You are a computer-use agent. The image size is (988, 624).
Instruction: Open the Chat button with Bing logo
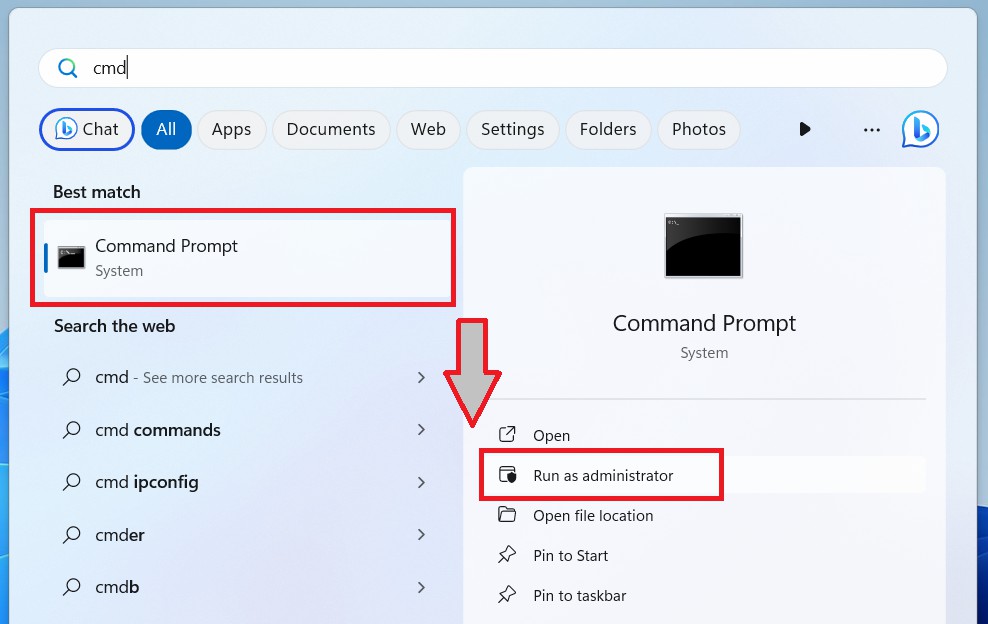[x=87, y=129]
